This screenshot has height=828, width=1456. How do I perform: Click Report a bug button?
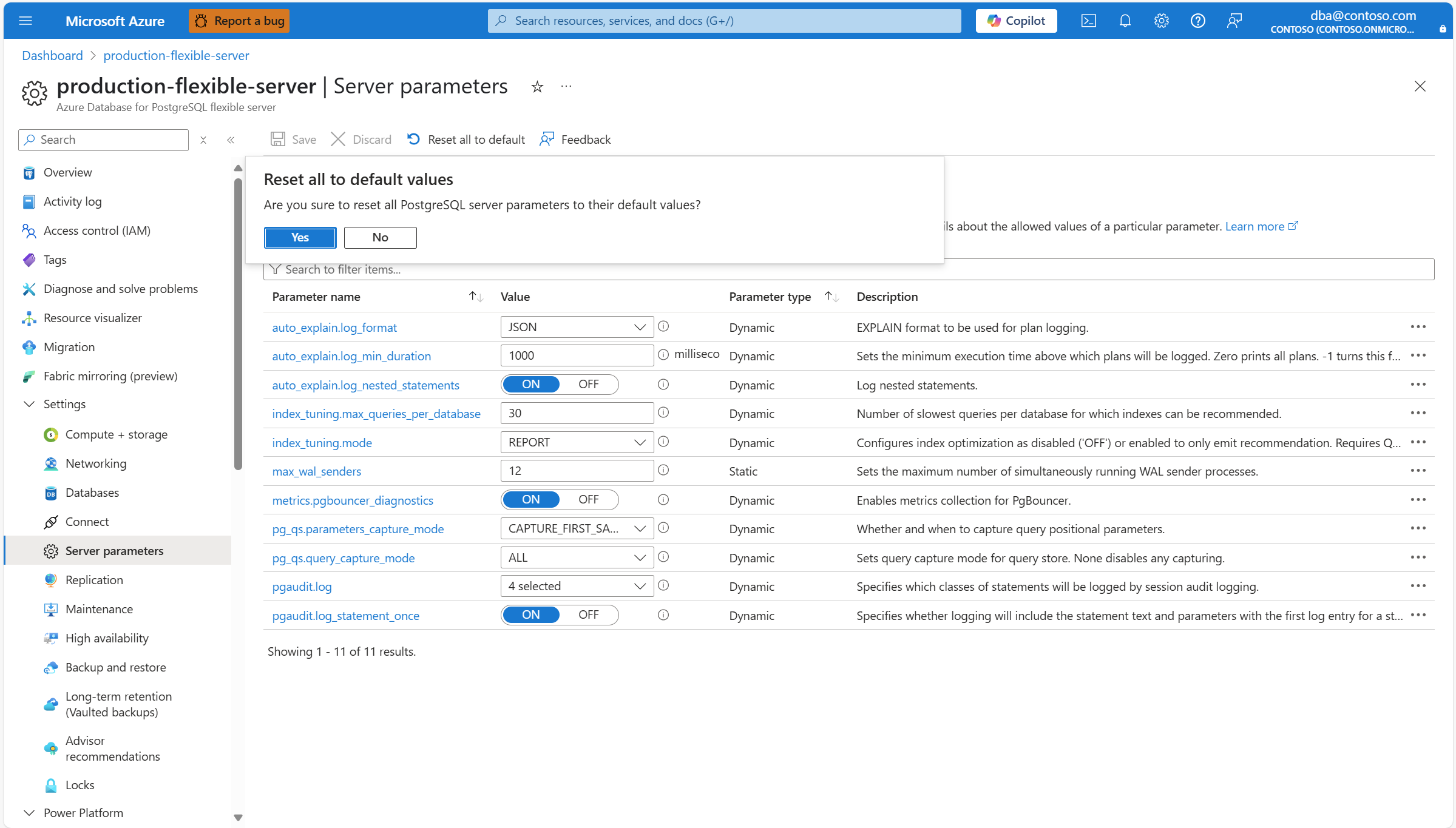coord(239,21)
